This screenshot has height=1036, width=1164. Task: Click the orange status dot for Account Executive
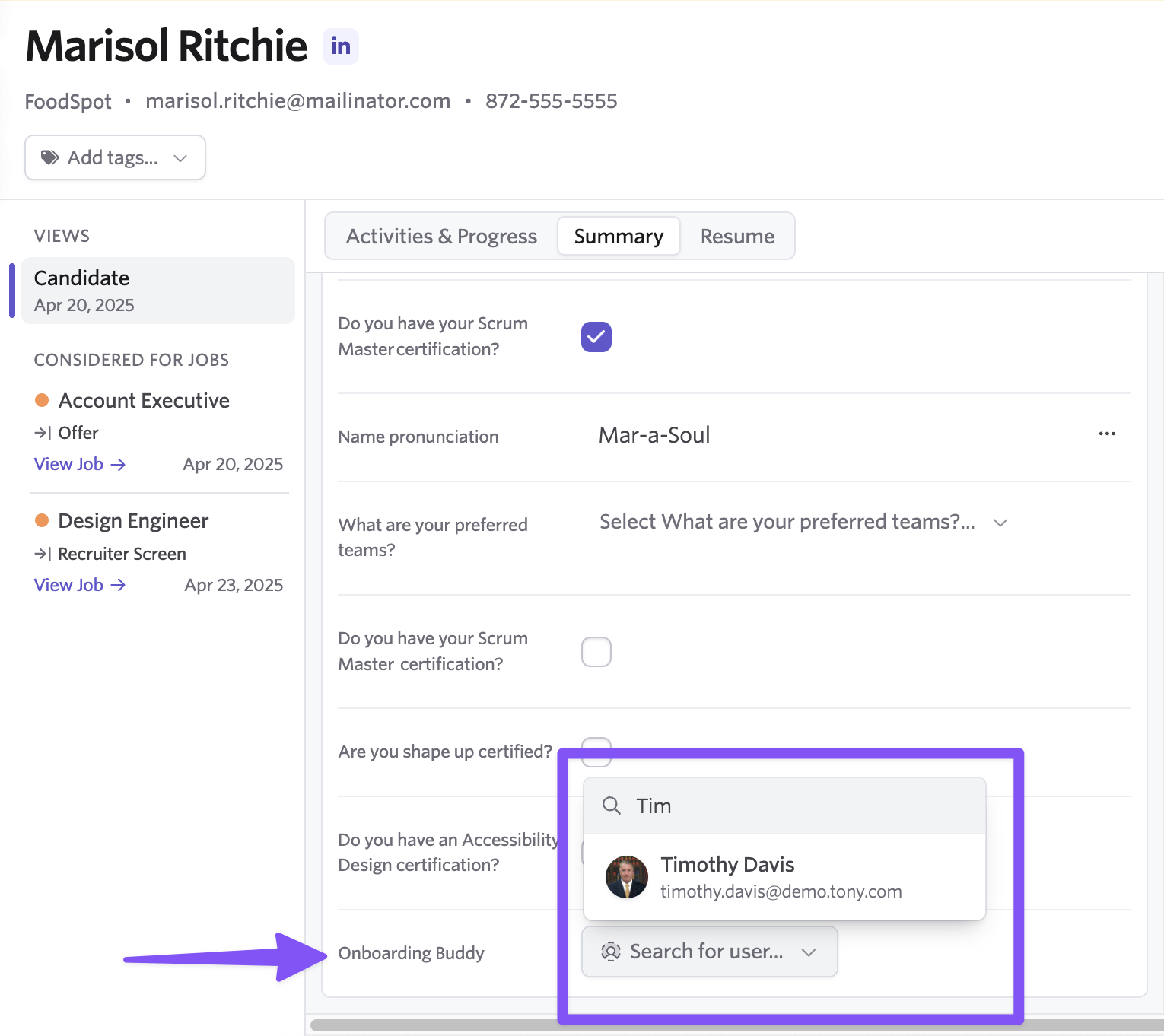pos(43,400)
